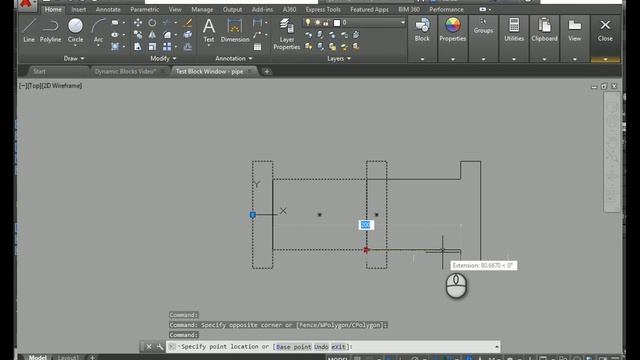
Task: Choose the Ellipse tool in Draw panel
Action: pyautogui.click(x=115, y=35)
